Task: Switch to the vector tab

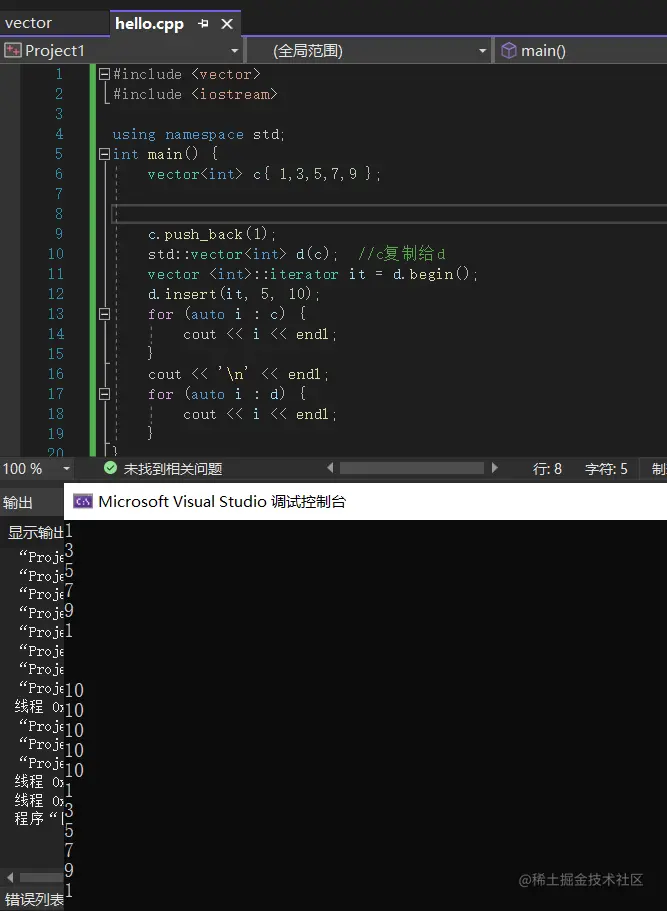Action: pyautogui.click(x=28, y=23)
